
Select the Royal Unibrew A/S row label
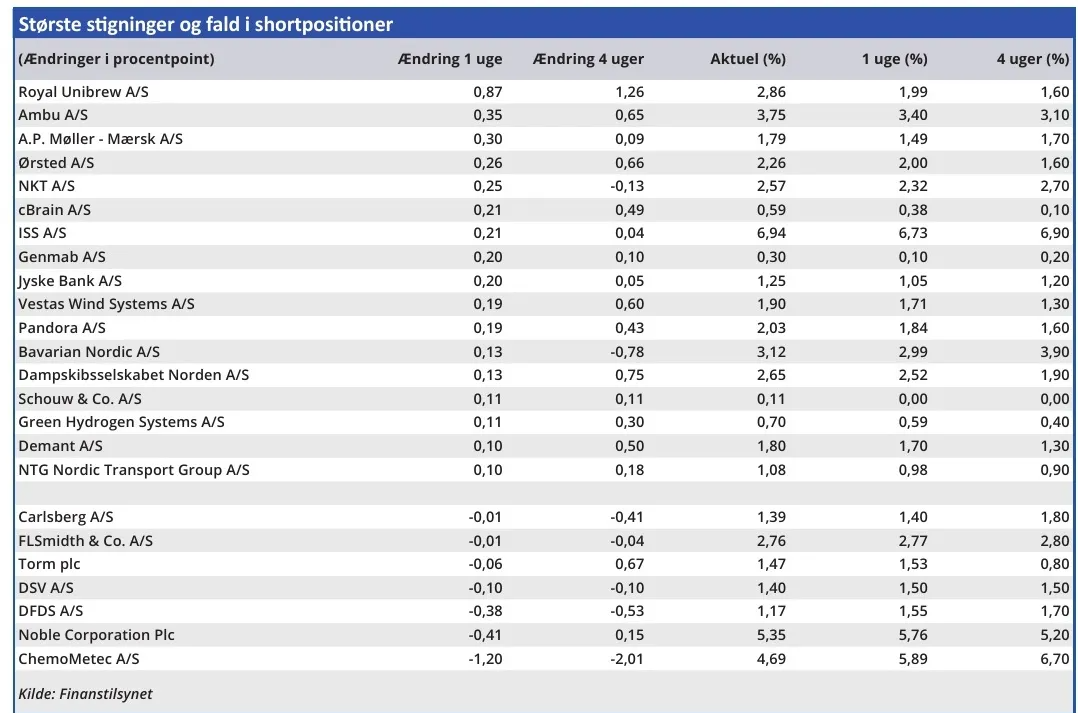(x=83, y=92)
